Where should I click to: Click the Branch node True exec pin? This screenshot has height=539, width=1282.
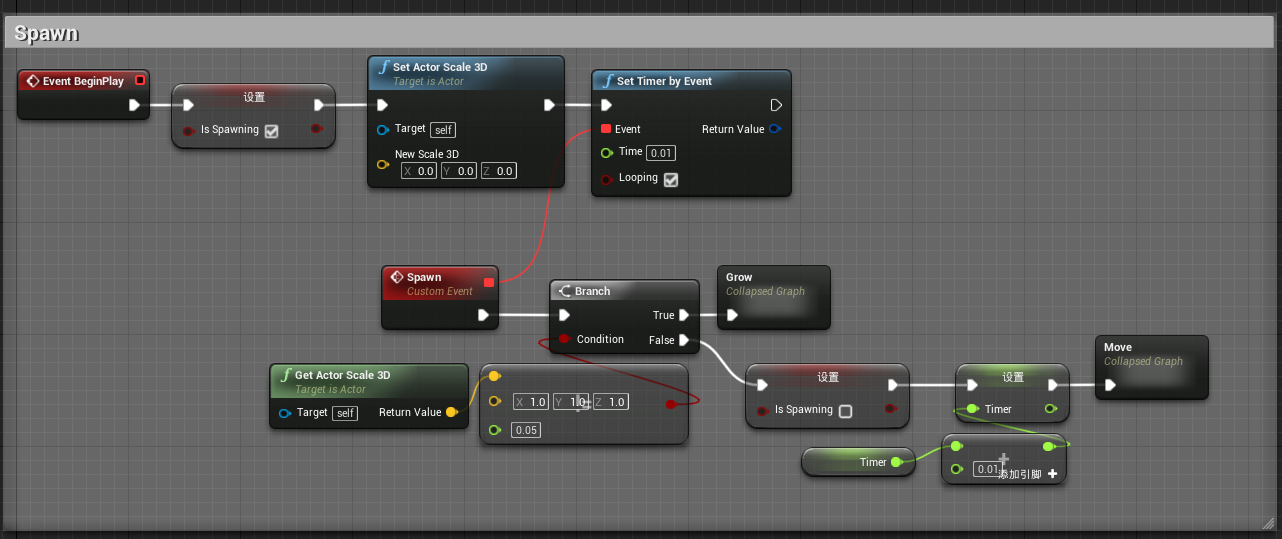(x=683, y=315)
